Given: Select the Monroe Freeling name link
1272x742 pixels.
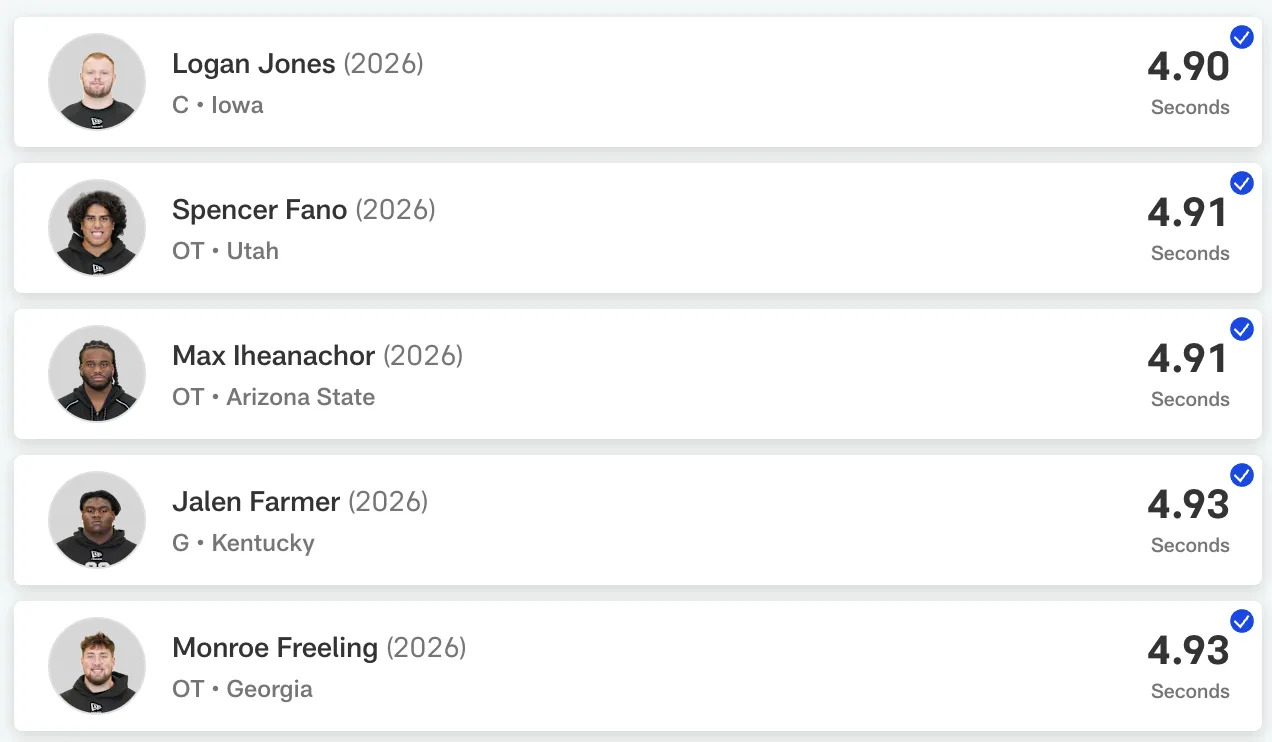Looking at the screenshot, I should pos(275,648).
